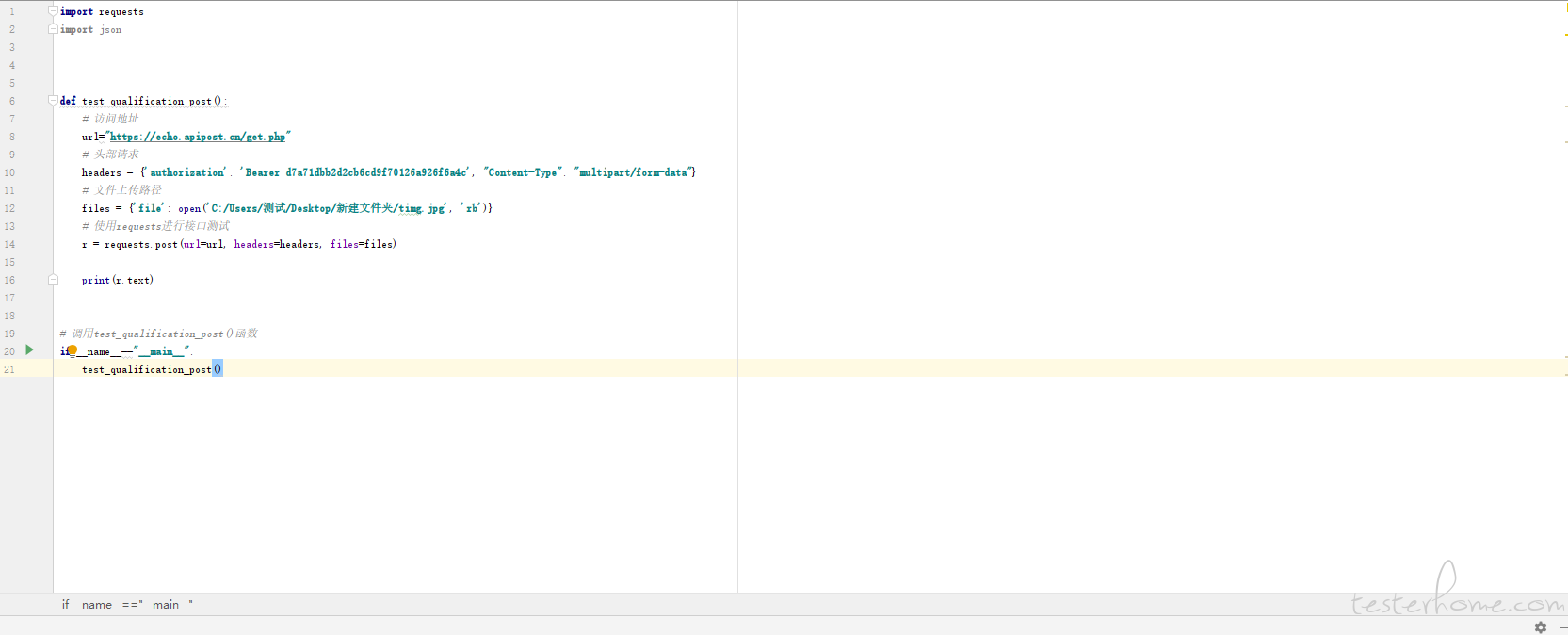Click the "__main__" string on line 20
Image resolution: width=1568 pixels, height=635 pixels.
pyautogui.click(x=162, y=351)
